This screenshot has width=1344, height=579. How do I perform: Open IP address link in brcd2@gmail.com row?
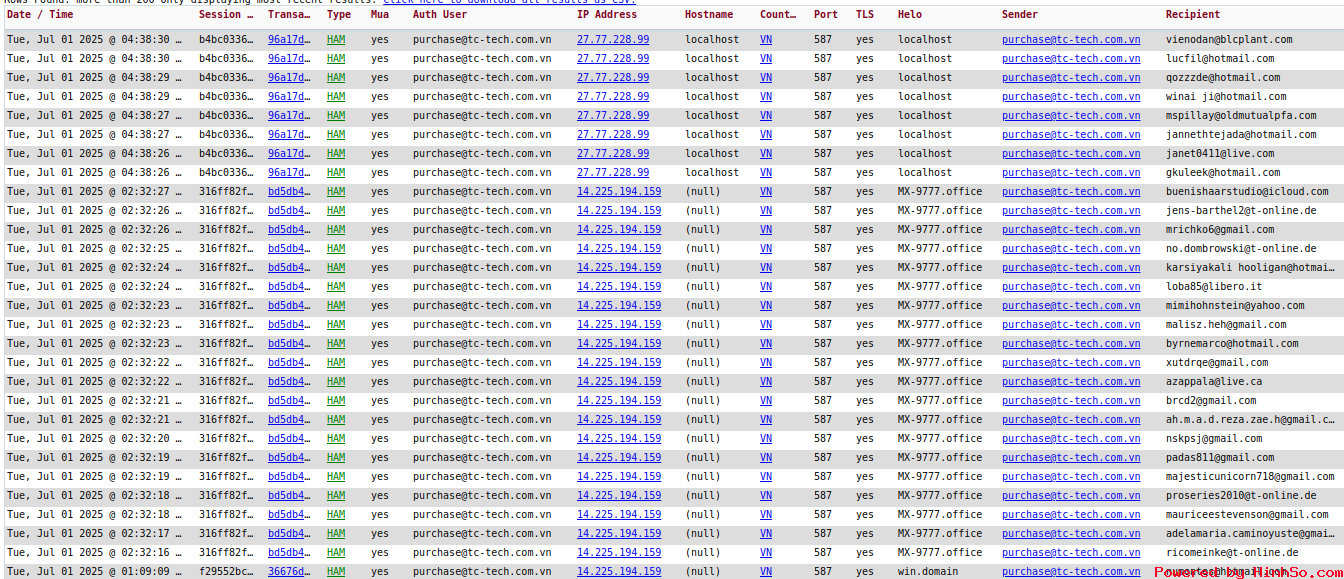click(619, 401)
